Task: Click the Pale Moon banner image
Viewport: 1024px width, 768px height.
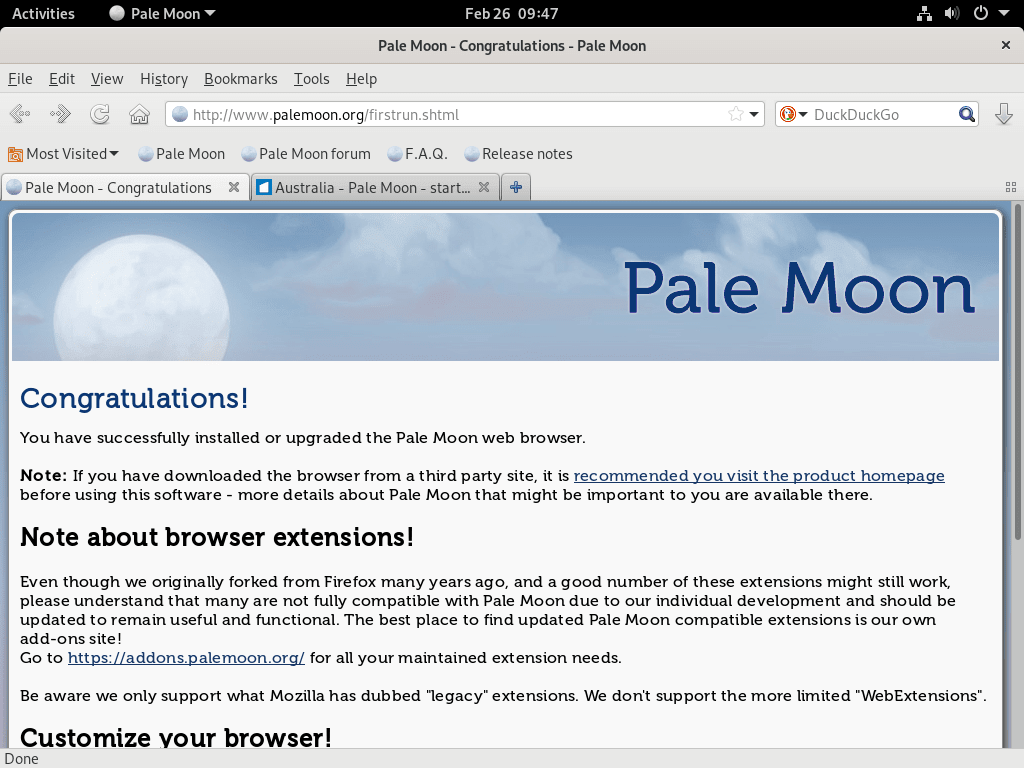Action: tap(505, 287)
